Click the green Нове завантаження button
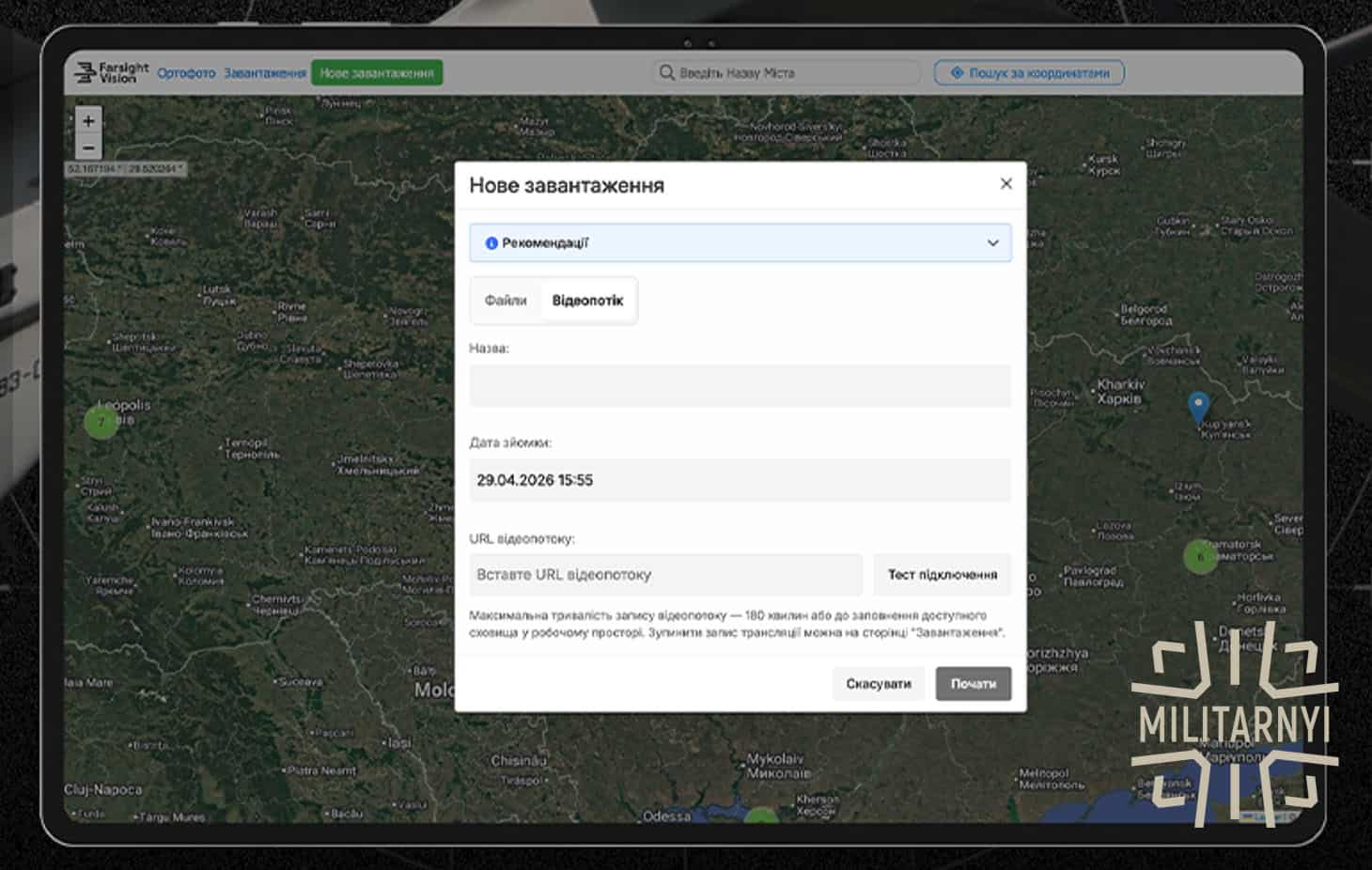Viewport: 1372px width, 870px height. (377, 73)
